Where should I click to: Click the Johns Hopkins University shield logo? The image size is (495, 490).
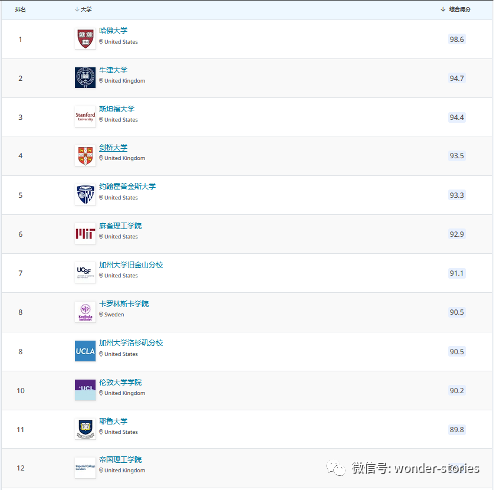pos(85,194)
